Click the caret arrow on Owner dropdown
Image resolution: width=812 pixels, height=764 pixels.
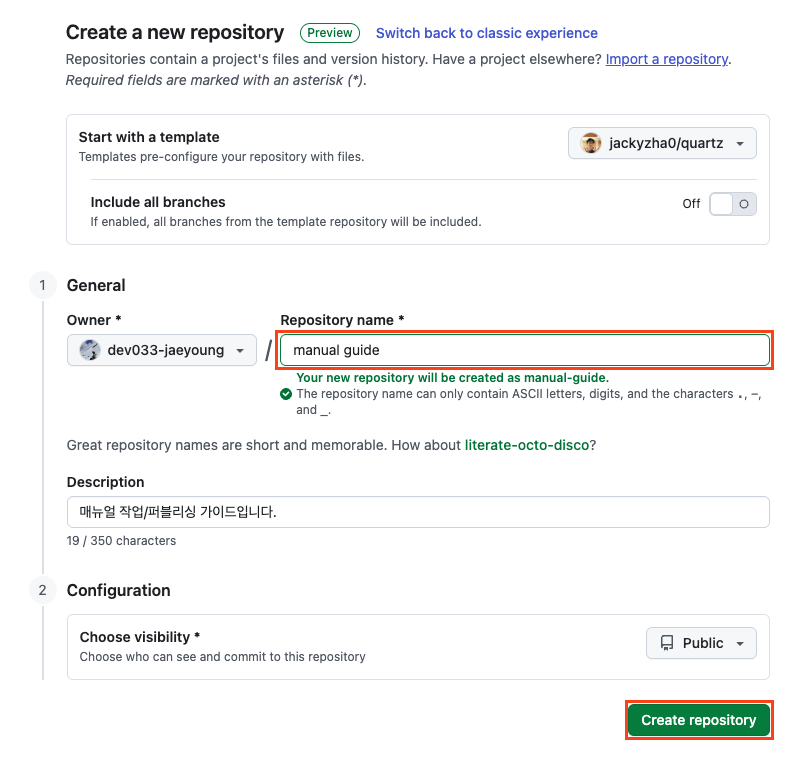pos(240,351)
